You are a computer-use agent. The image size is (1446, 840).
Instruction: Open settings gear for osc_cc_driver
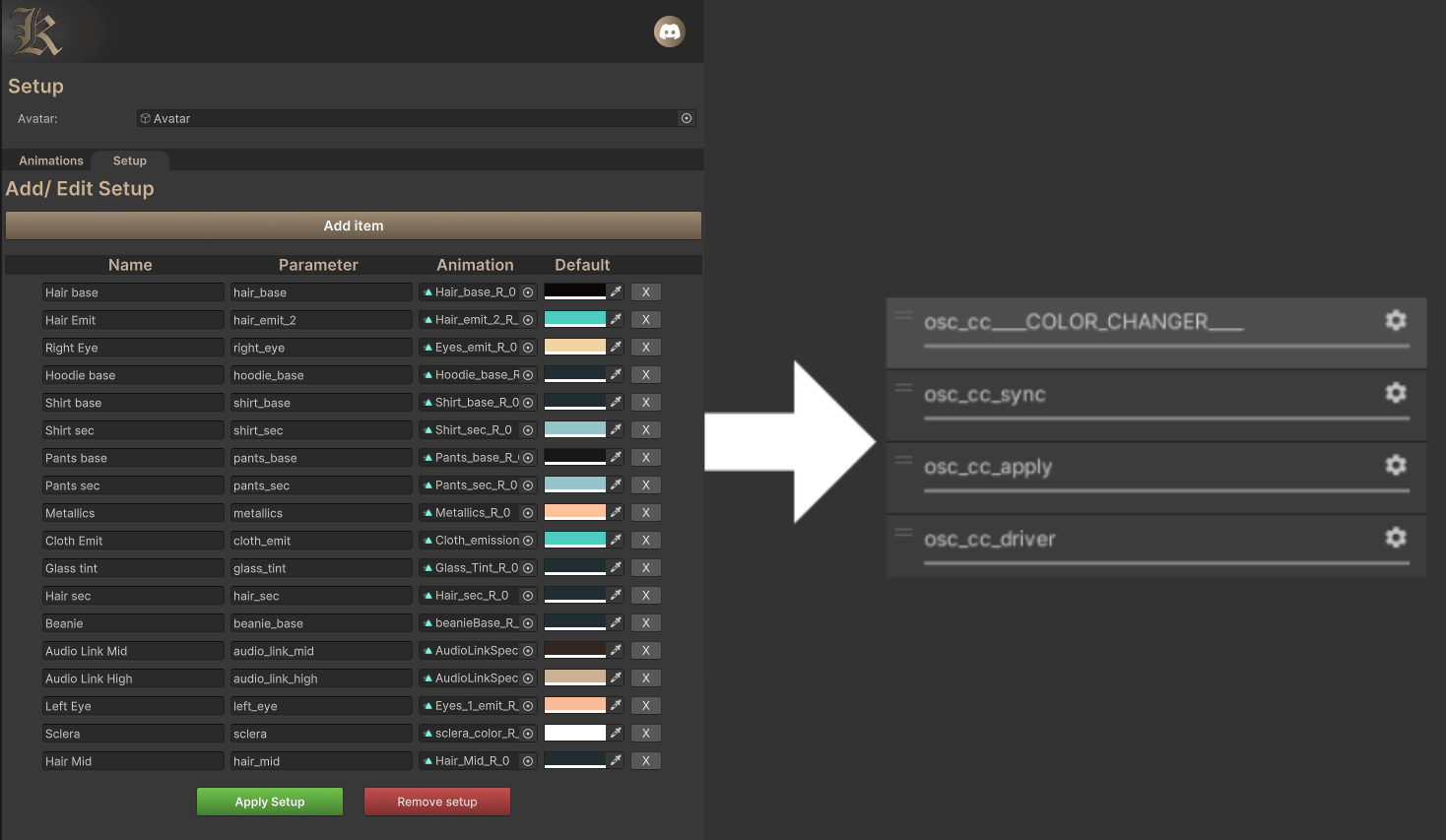coord(1396,537)
